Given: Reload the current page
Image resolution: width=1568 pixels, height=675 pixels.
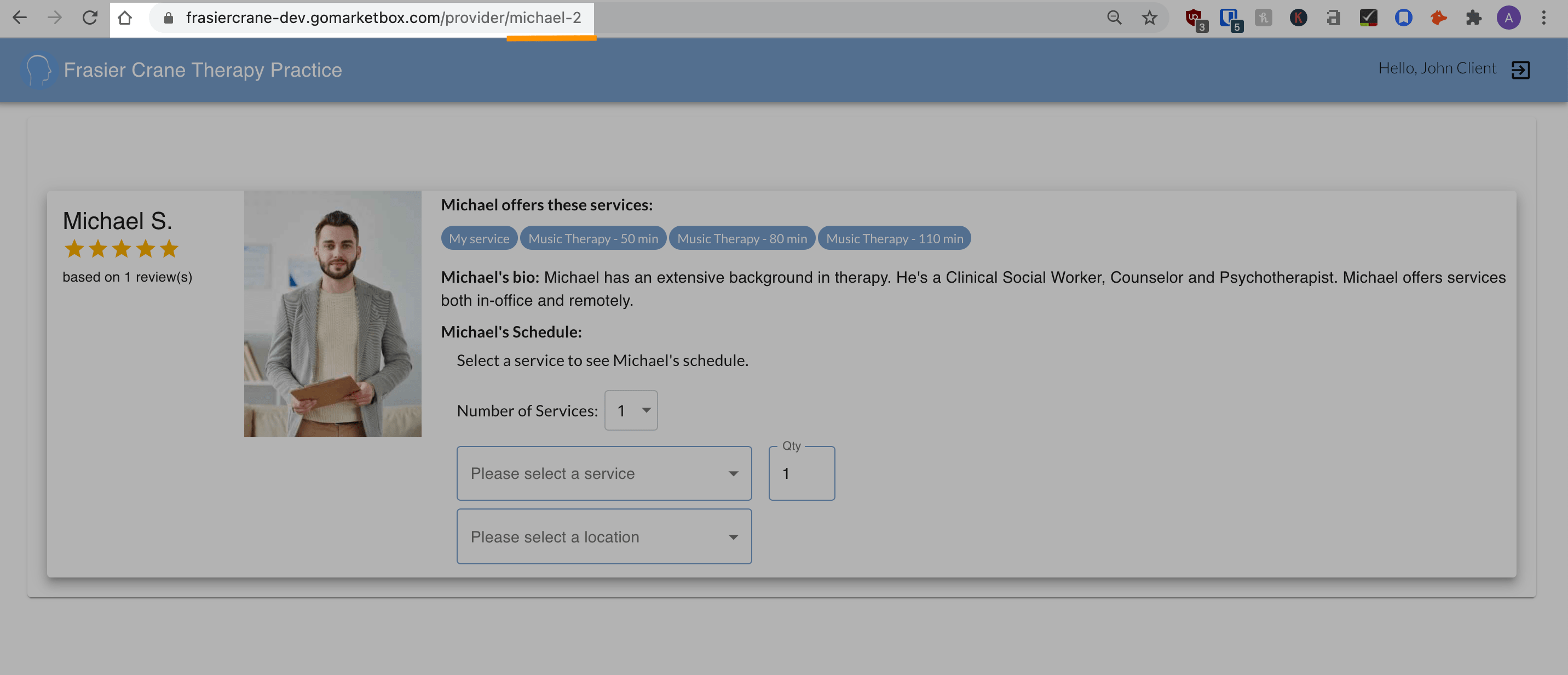Looking at the screenshot, I should [90, 18].
